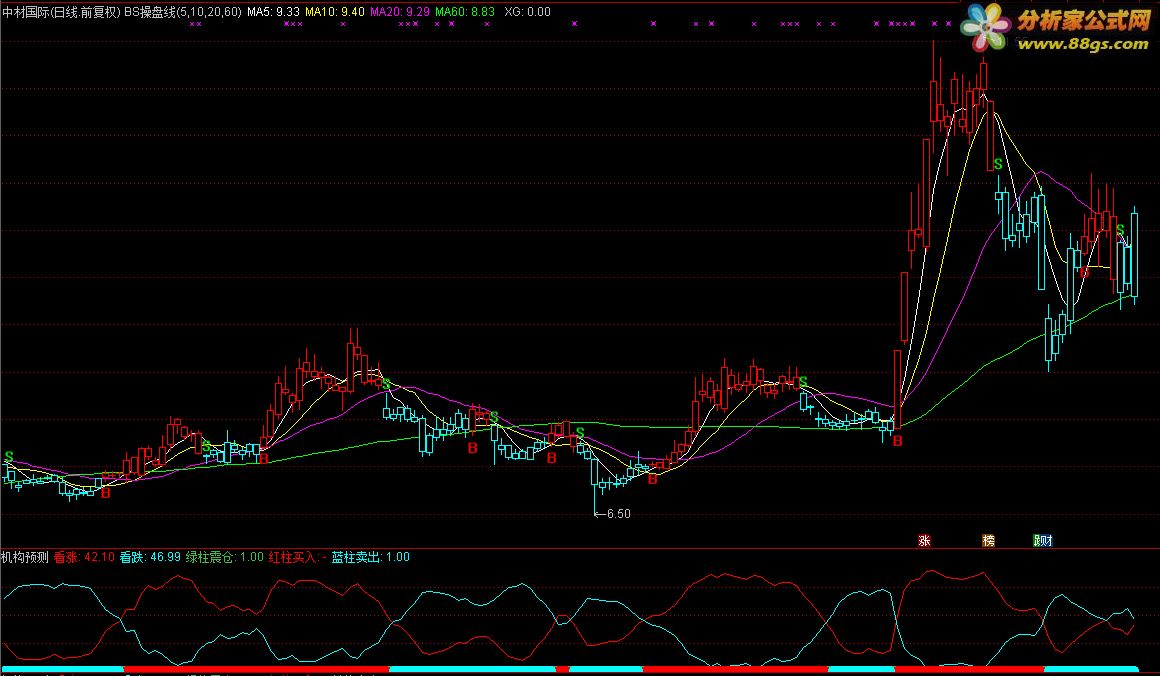1160x676 pixels.
Task: Select the MA20: 9.29 indicator label
Action: click(400, 12)
